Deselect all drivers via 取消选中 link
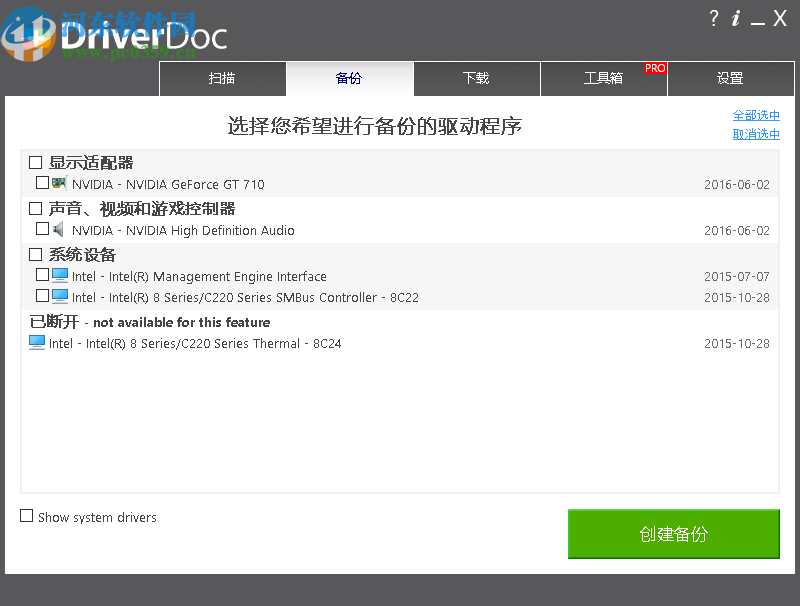Viewport: 800px width, 606px height. pos(755,133)
